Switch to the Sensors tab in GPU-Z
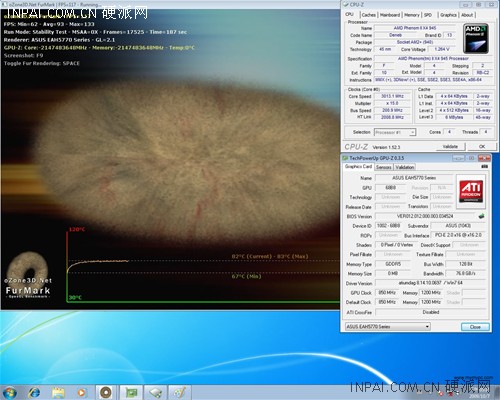This screenshot has height=400, width=500. click(x=383, y=167)
